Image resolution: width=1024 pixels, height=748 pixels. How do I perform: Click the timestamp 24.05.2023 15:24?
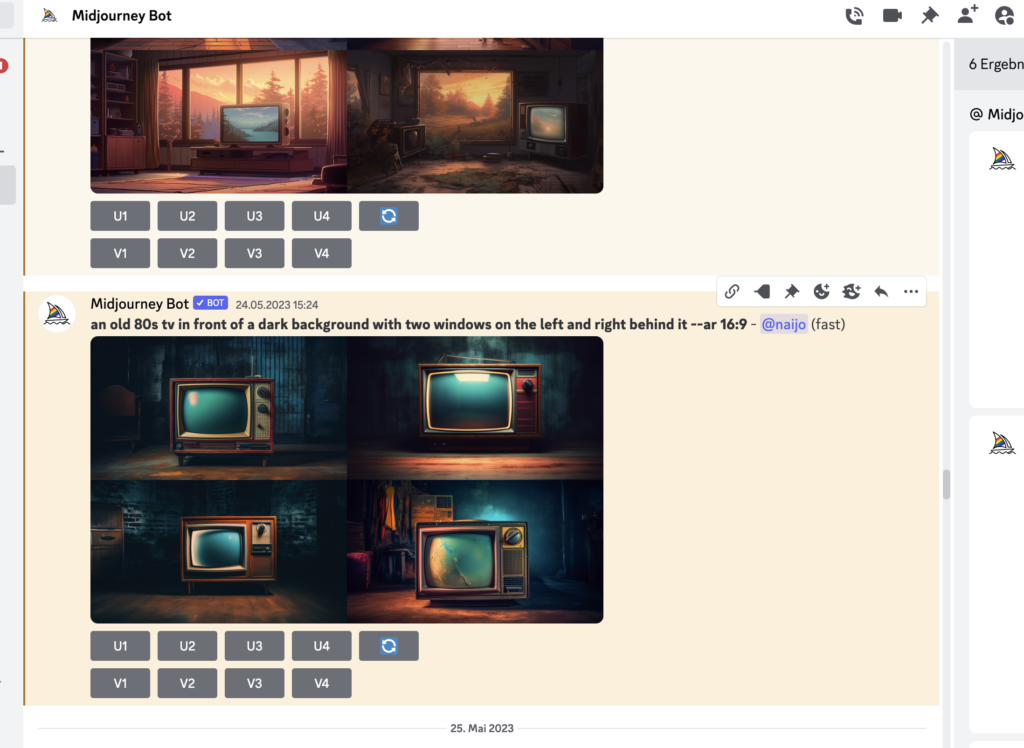(x=277, y=304)
